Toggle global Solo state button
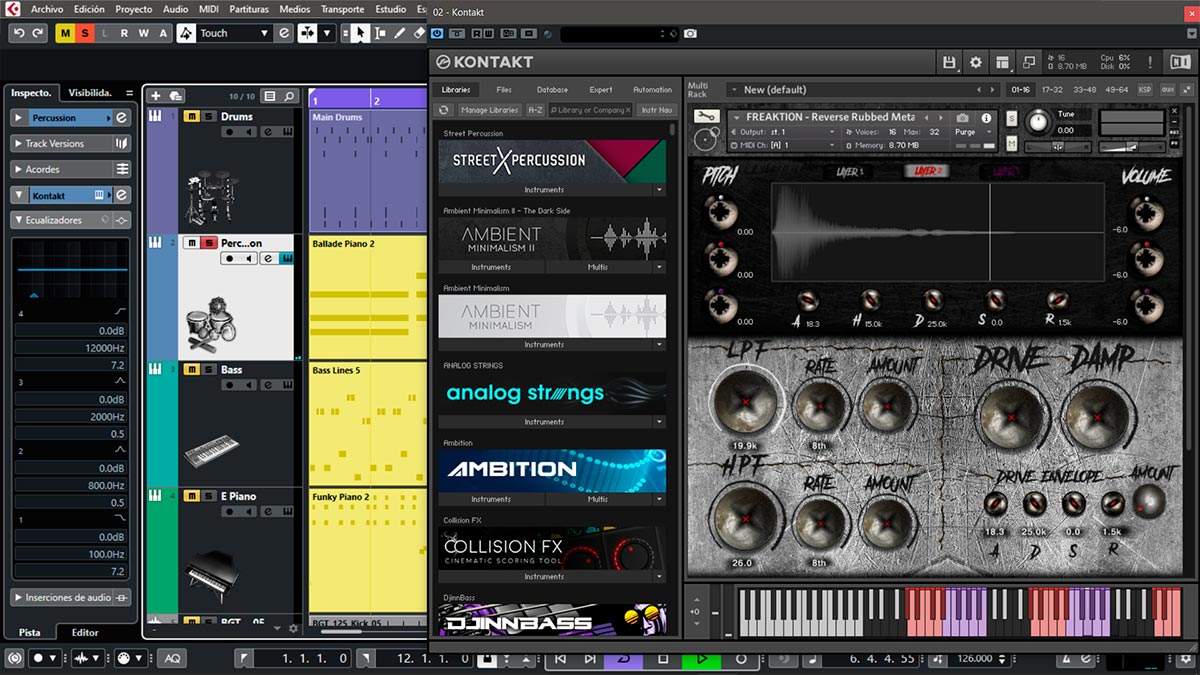This screenshot has width=1200, height=675. 85,33
